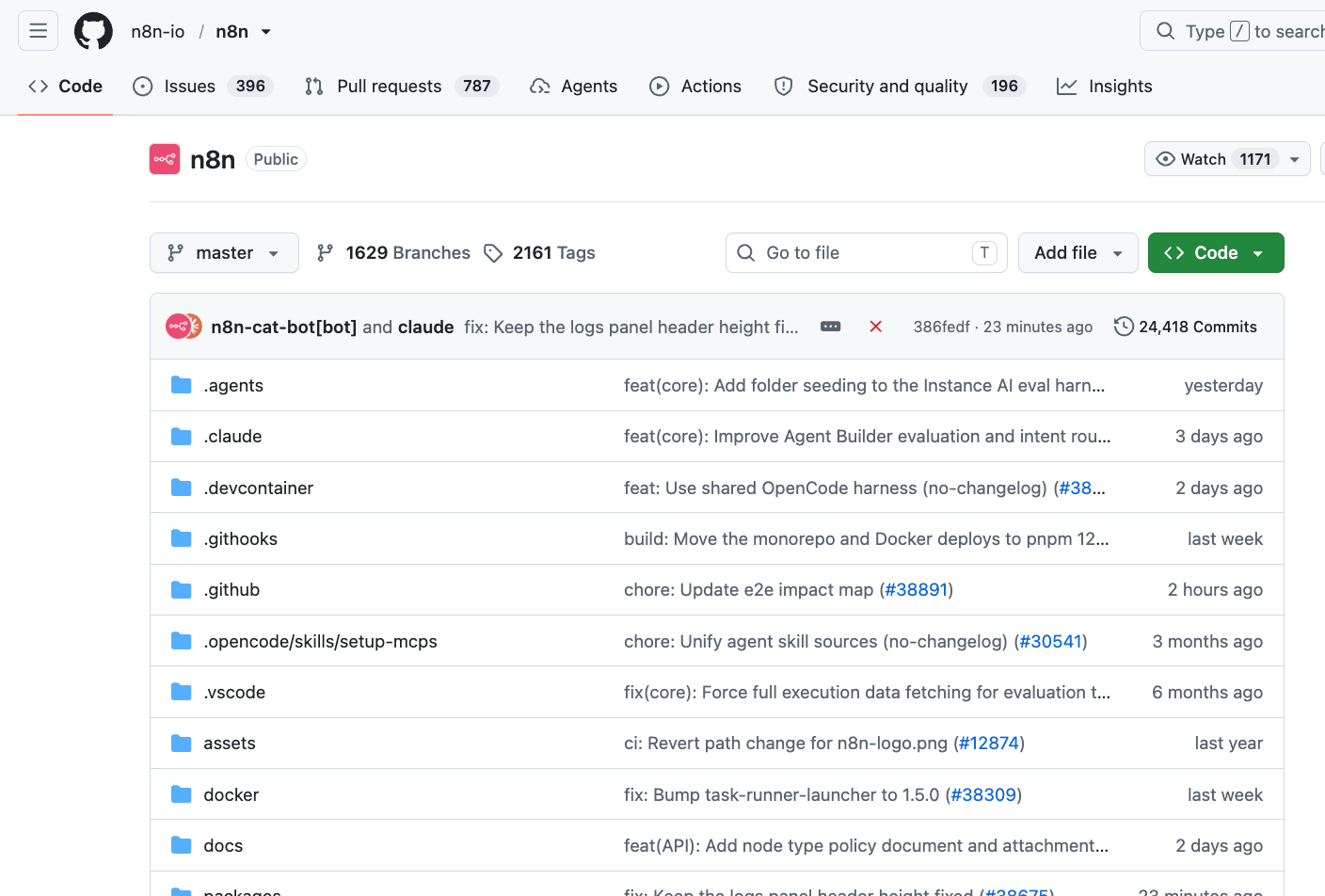Open the .opencode/skills/setup-mcps folder
Screen dimensions: 1325x896
pyautogui.click(x=320, y=642)
